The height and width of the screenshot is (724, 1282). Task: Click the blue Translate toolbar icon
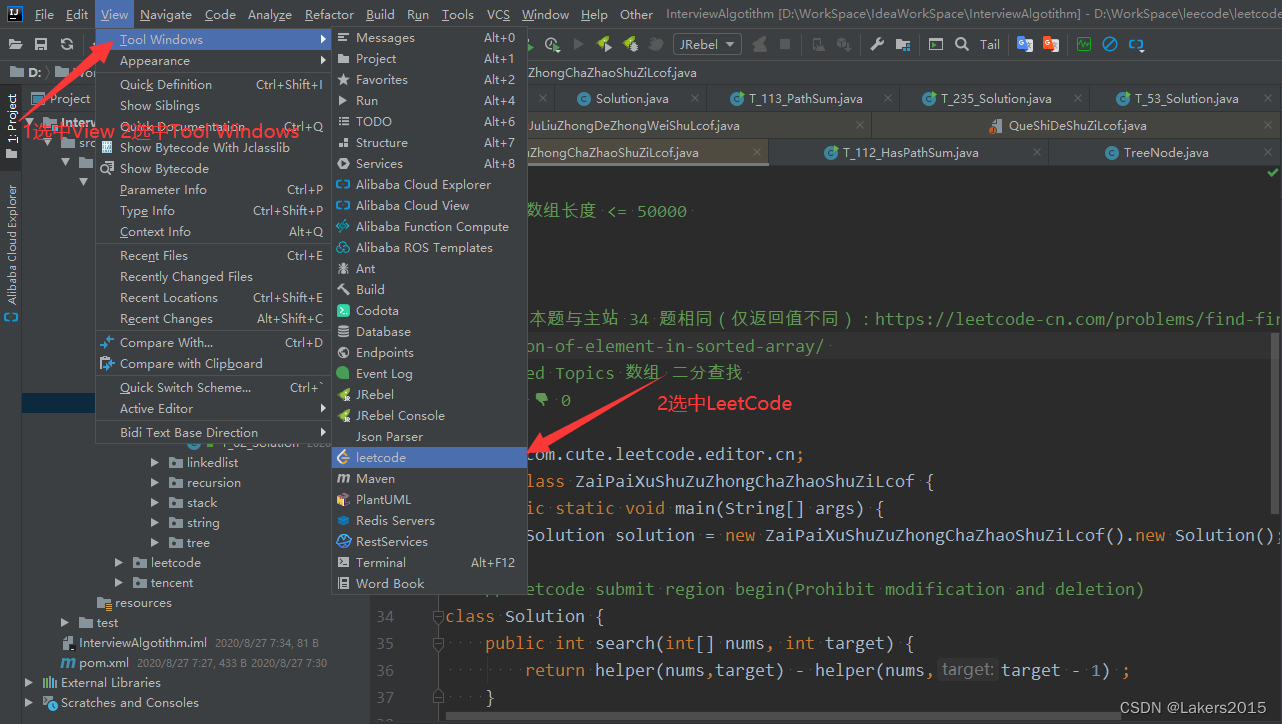click(1025, 44)
